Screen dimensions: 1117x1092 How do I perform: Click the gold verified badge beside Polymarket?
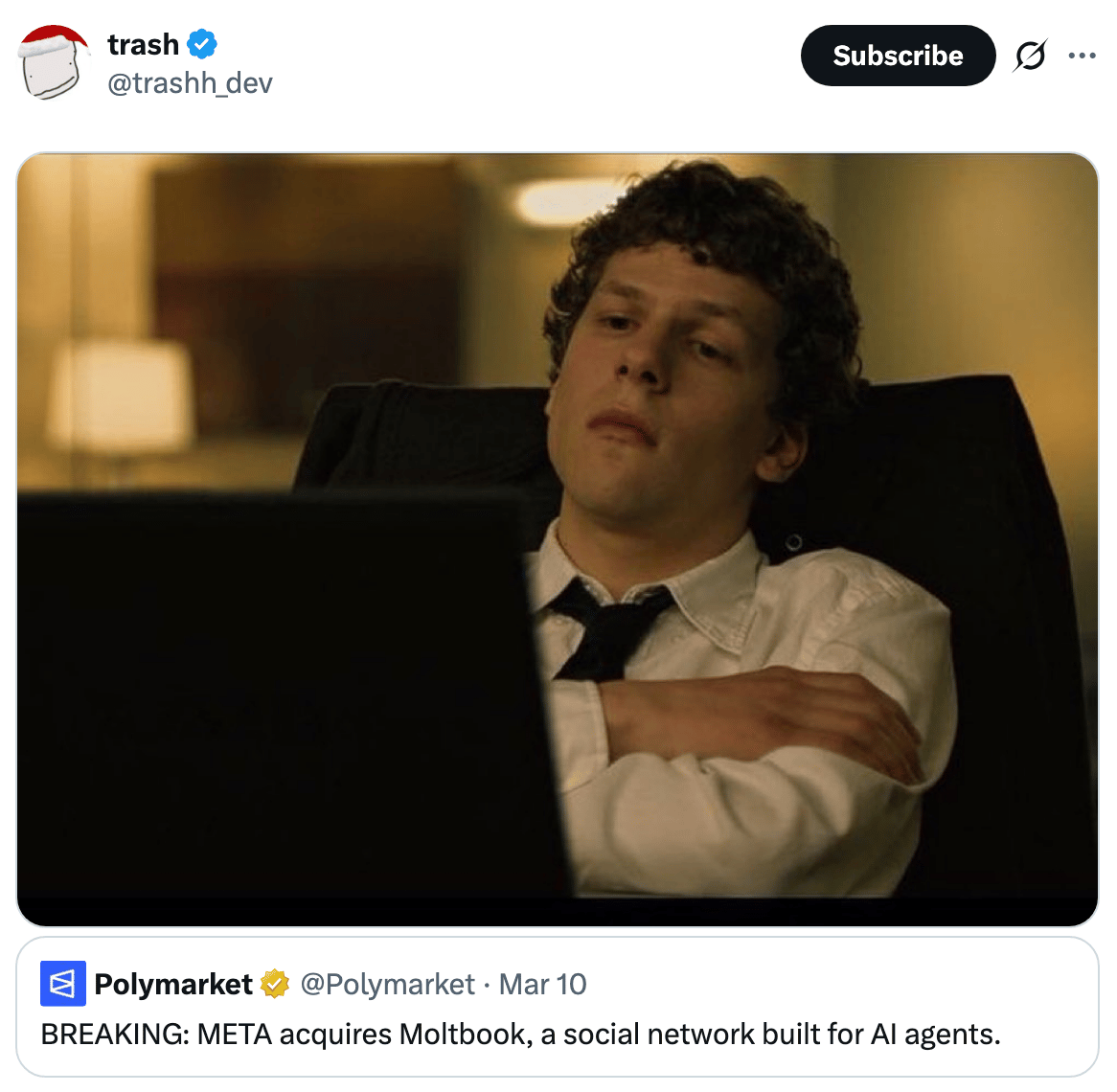pyautogui.click(x=274, y=984)
